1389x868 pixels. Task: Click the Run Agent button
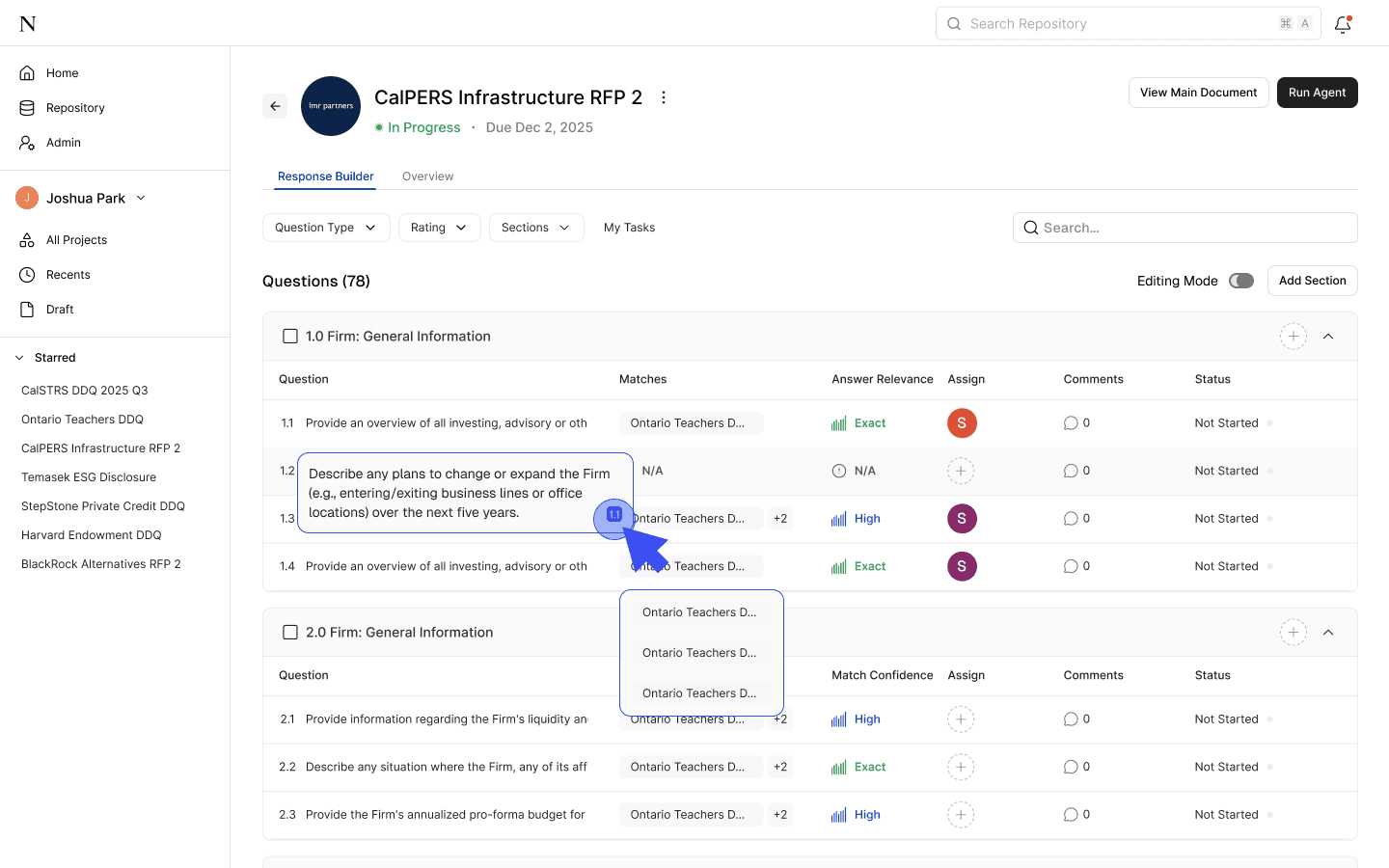pyautogui.click(x=1317, y=93)
